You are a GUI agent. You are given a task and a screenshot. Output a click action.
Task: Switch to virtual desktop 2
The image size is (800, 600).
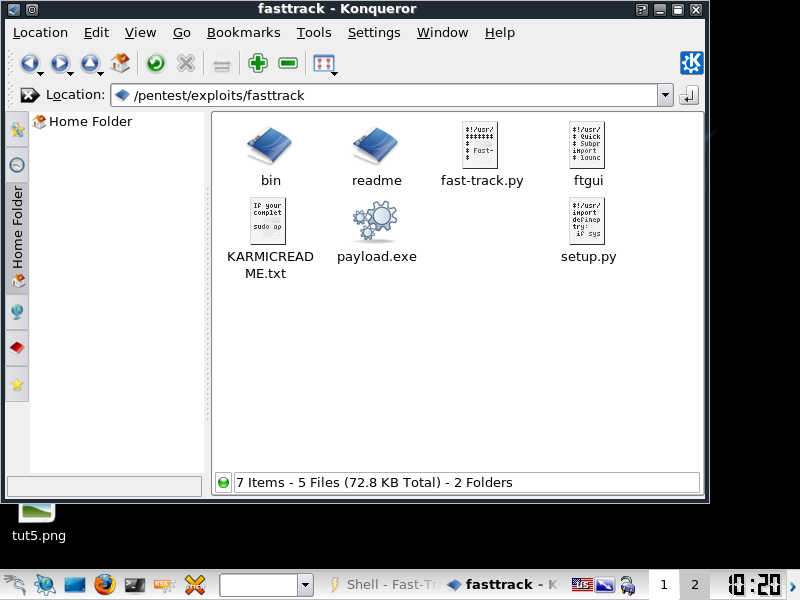pos(695,585)
